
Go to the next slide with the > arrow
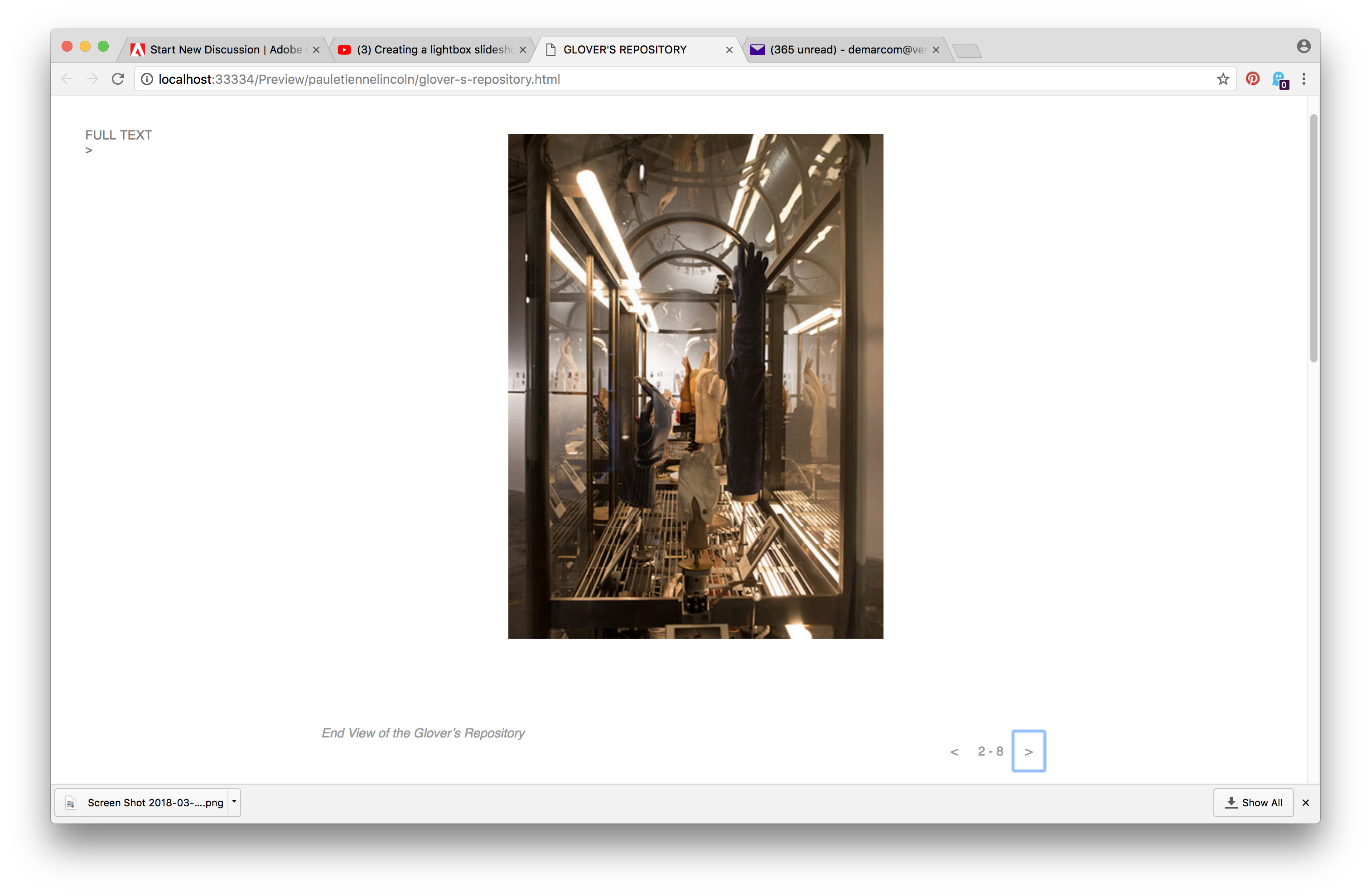1029,751
